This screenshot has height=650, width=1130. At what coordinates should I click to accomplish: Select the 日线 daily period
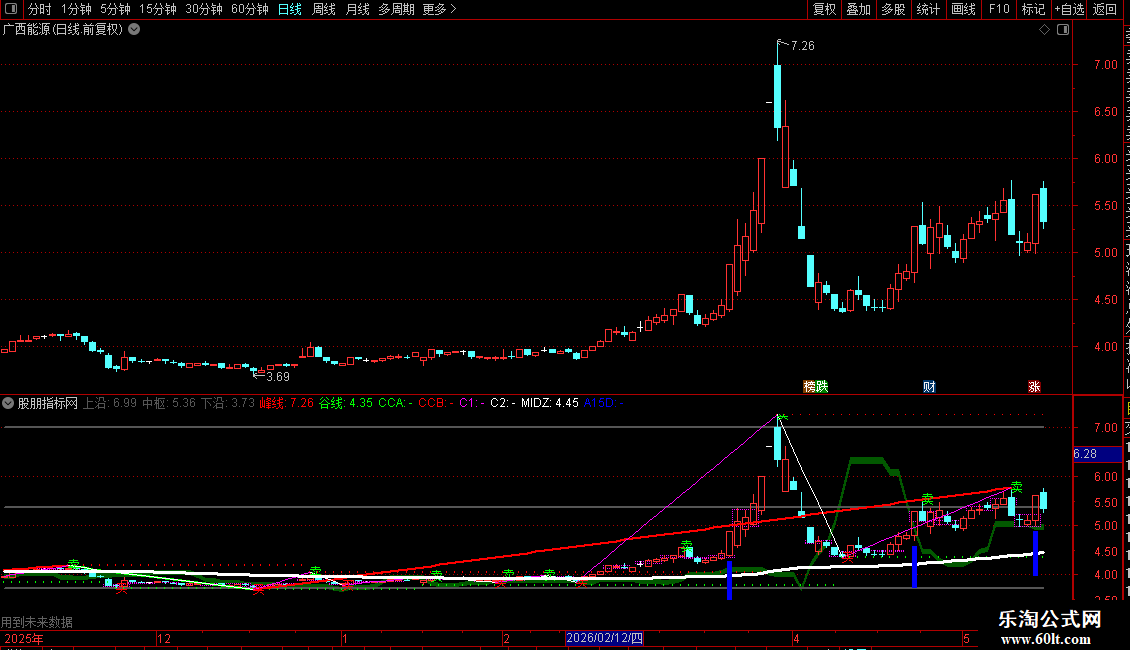(x=290, y=9)
